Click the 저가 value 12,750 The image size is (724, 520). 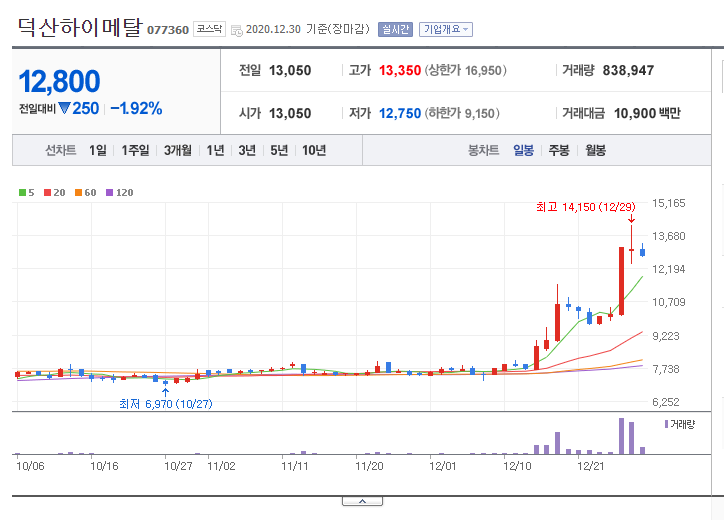tap(400, 113)
